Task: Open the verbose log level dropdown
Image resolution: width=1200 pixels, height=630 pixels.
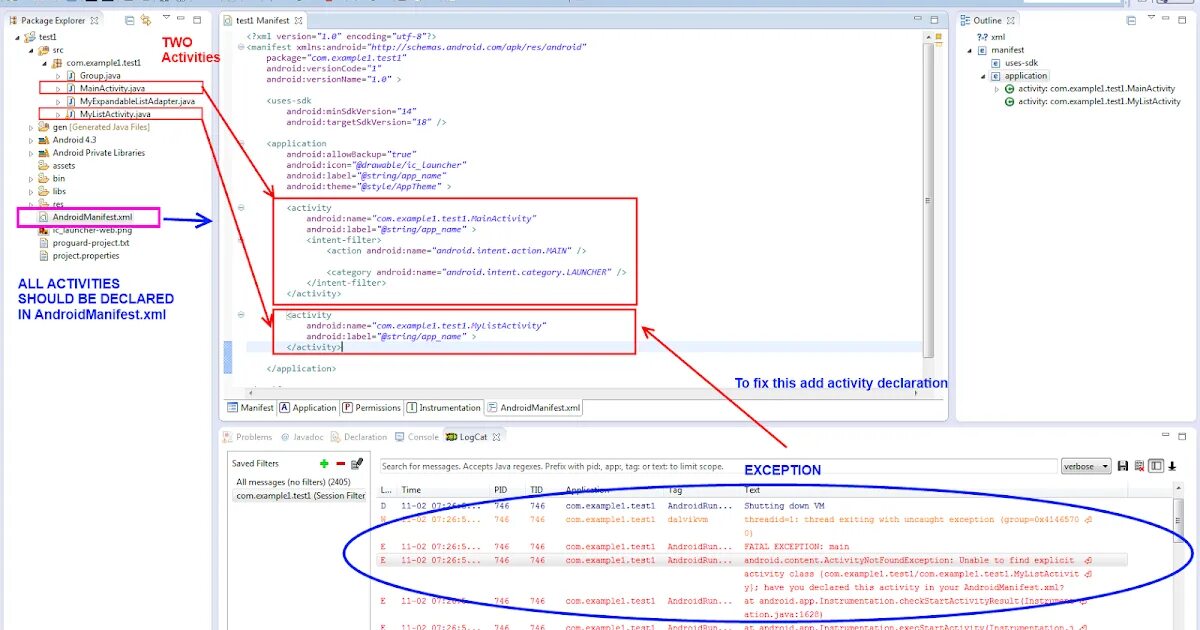Action: click(1086, 466)
